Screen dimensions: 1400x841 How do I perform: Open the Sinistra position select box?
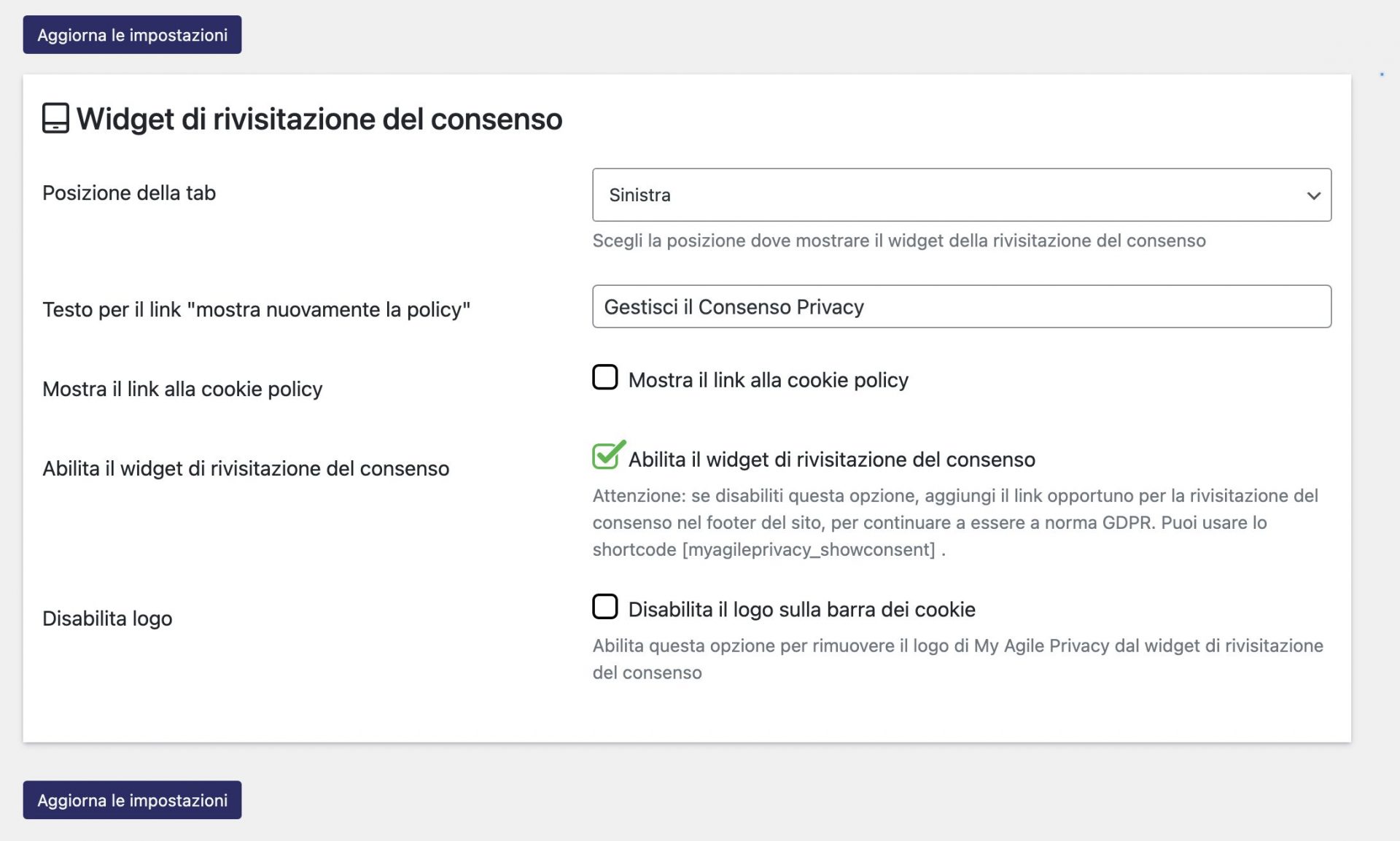pyautogui.click(x=962, y=195)
